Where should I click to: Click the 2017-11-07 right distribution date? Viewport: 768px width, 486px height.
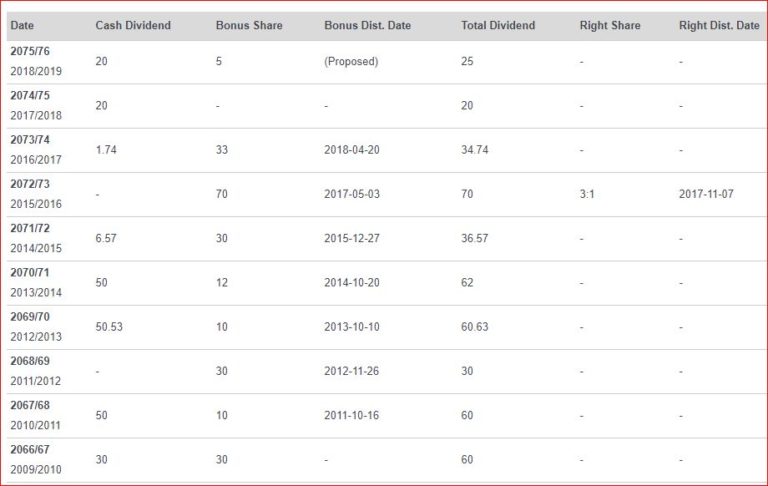click(x=706, y=194)
